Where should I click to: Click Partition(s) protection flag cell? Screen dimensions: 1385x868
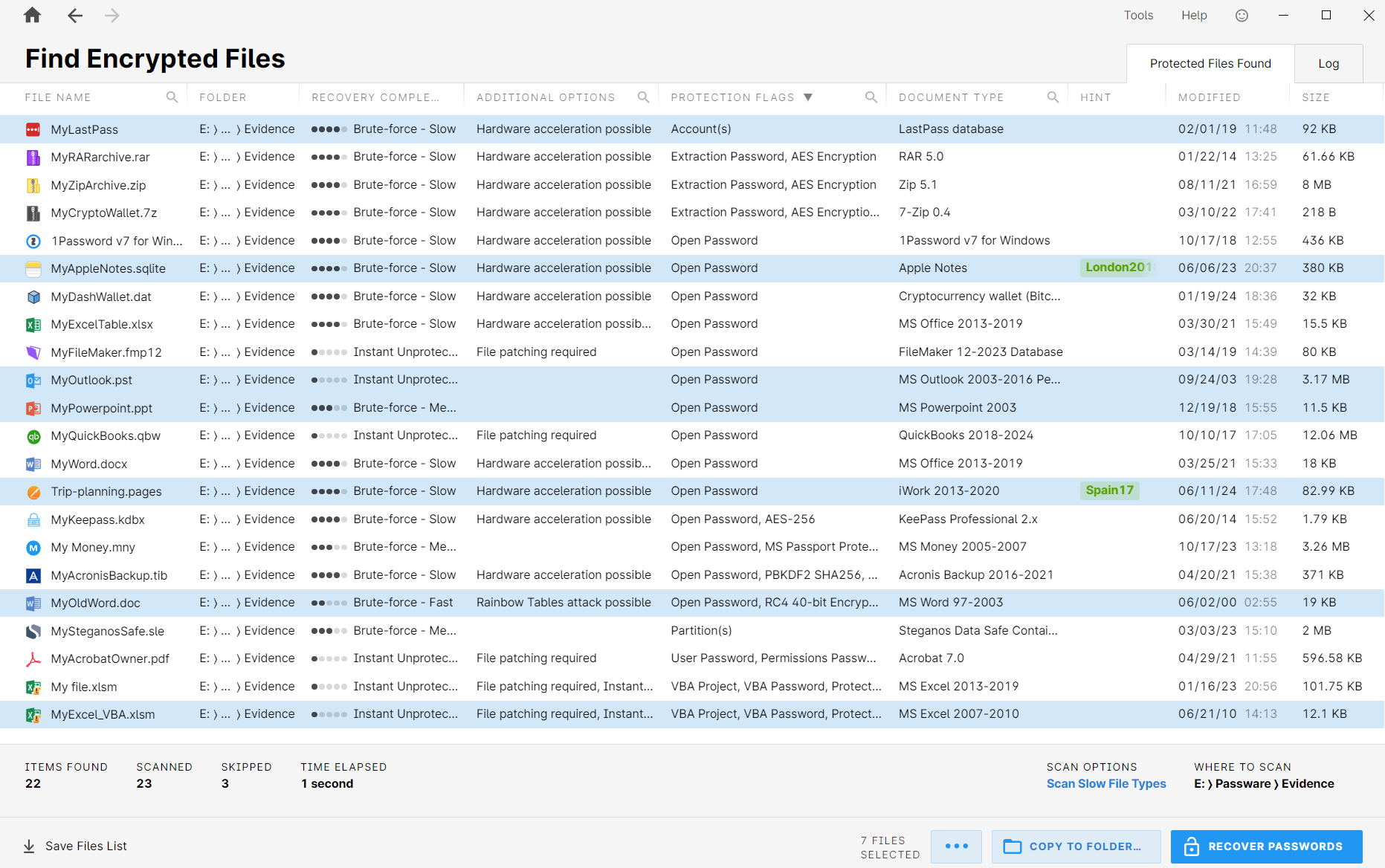pyautogui.click(x=701, y=631)
